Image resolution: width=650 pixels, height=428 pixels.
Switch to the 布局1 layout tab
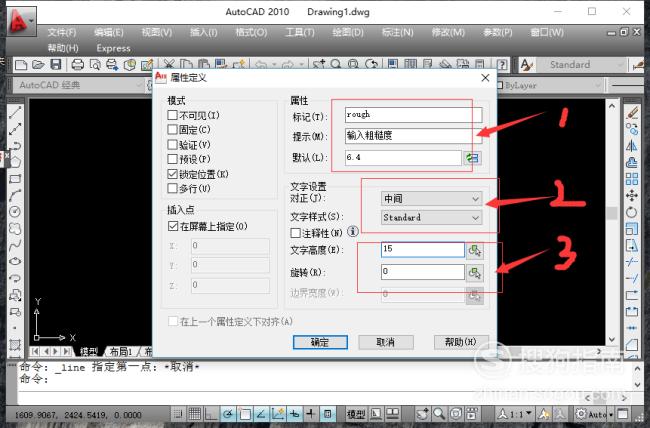coord(121,352)
